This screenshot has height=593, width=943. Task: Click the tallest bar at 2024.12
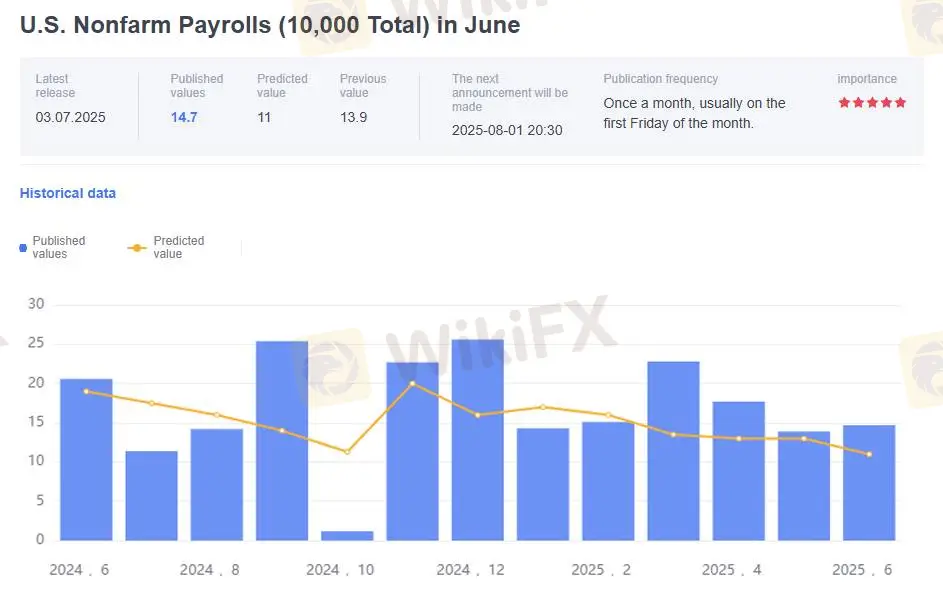(478, 440)
